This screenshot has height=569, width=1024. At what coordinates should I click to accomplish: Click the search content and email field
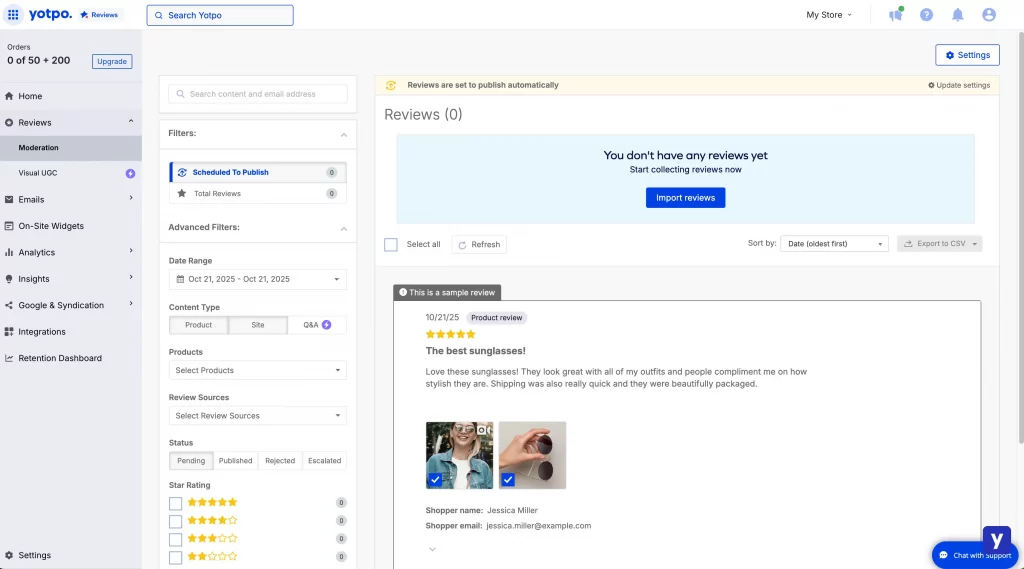258,94
